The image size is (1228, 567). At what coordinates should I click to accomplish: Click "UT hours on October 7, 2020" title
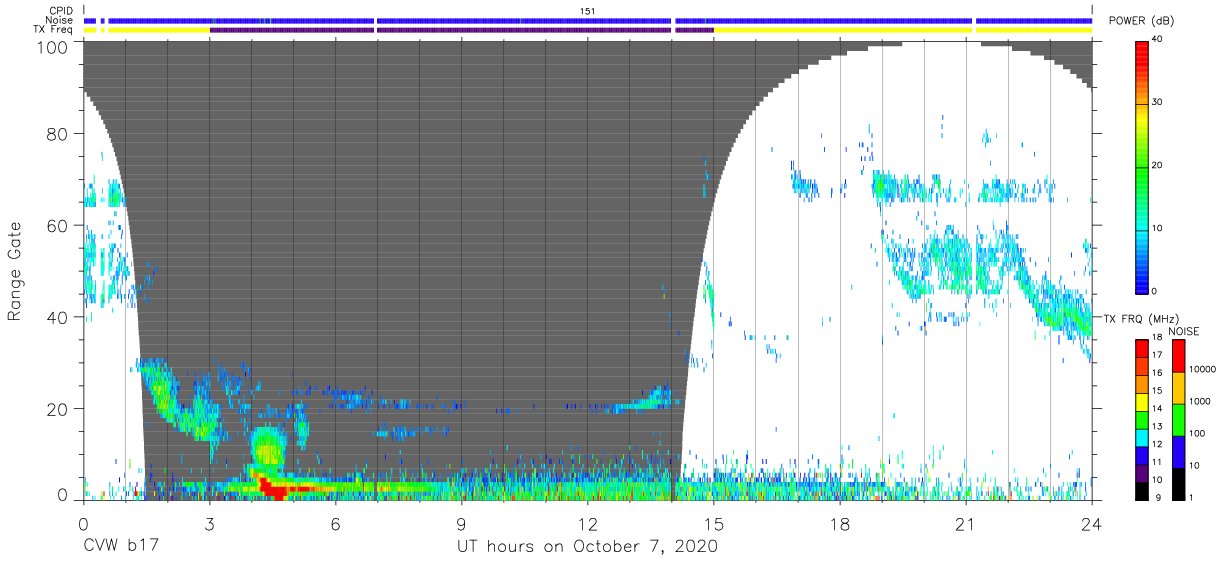click(587, 546)
